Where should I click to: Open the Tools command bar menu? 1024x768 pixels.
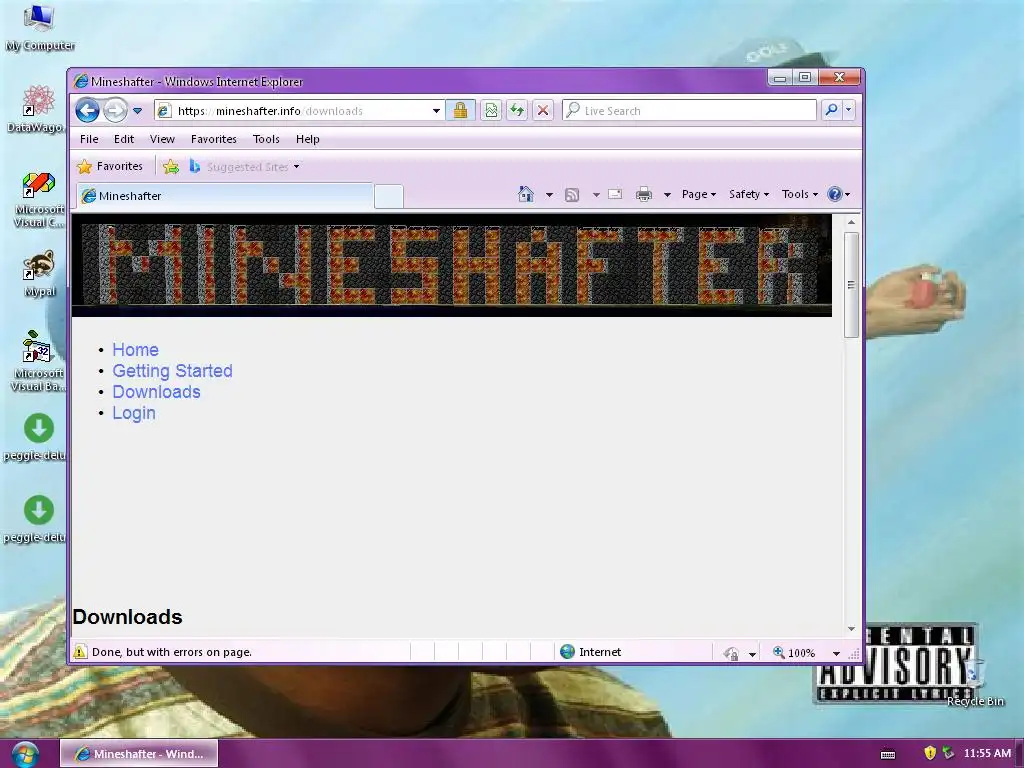click(800, 194)
